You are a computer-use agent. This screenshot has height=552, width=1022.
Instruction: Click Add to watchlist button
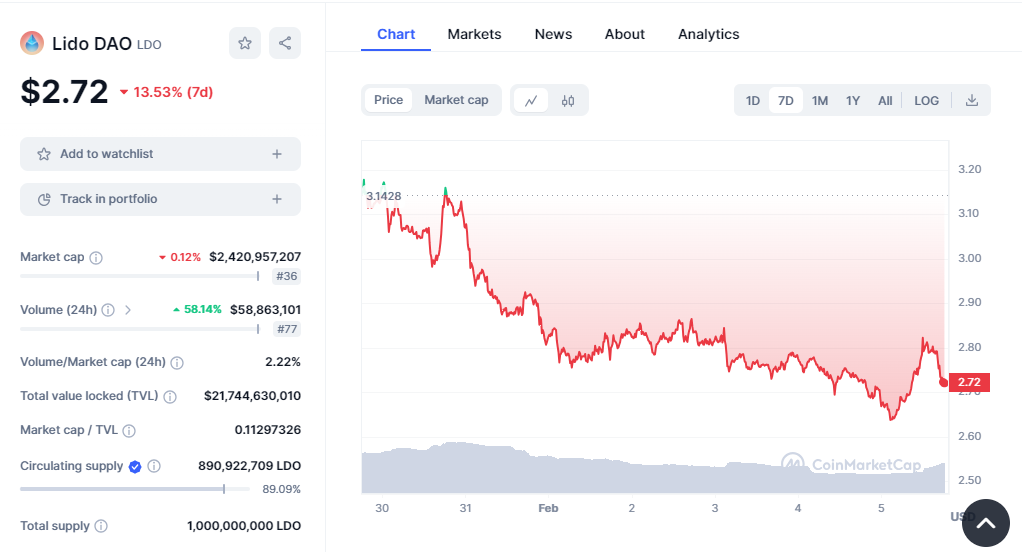(160, 154)
